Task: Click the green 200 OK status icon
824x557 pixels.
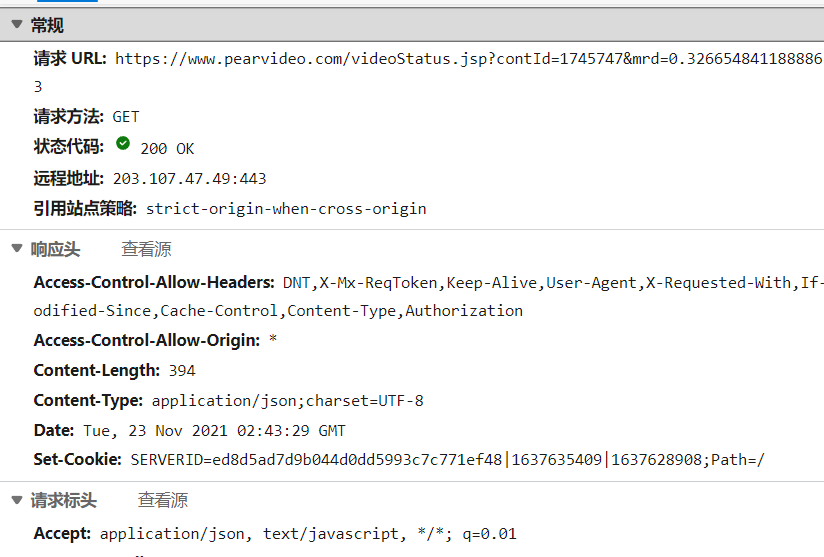Action: 123,143
